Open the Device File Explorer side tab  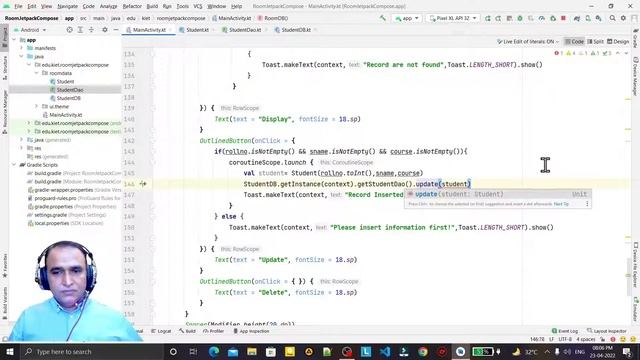click(x=636, y=265)
